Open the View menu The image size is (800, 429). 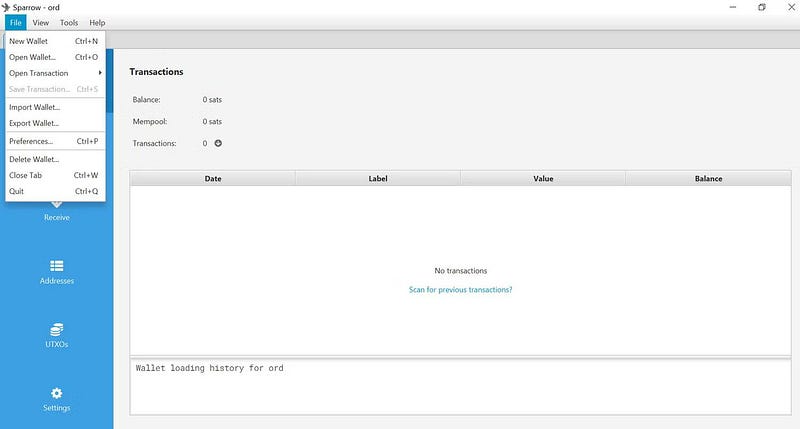(41, 22)
